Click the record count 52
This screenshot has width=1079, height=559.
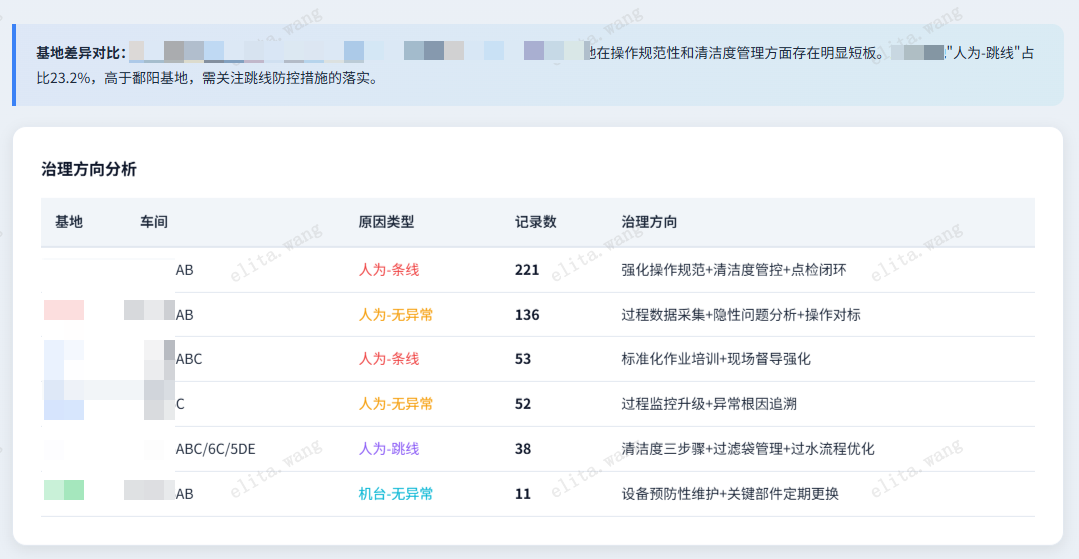(523, 404)
